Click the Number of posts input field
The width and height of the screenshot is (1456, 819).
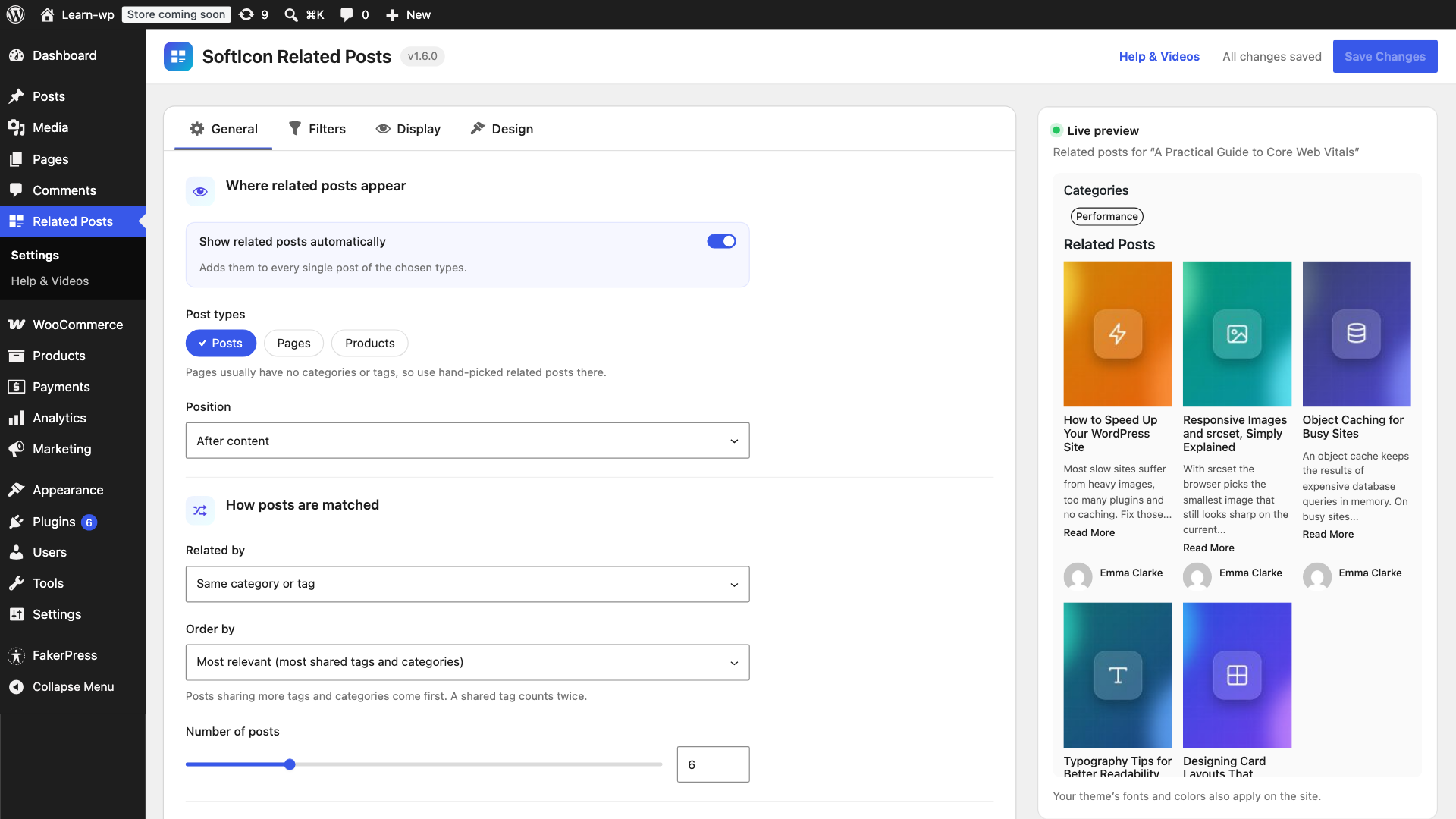[x=713, y=764]
